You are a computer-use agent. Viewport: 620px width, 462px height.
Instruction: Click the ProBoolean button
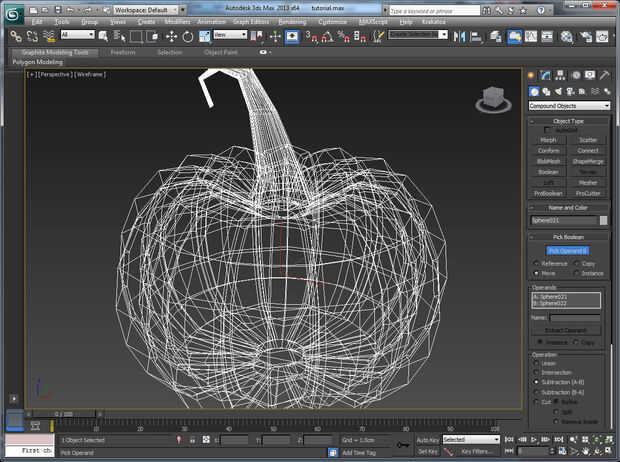click(x=548, y=192)
